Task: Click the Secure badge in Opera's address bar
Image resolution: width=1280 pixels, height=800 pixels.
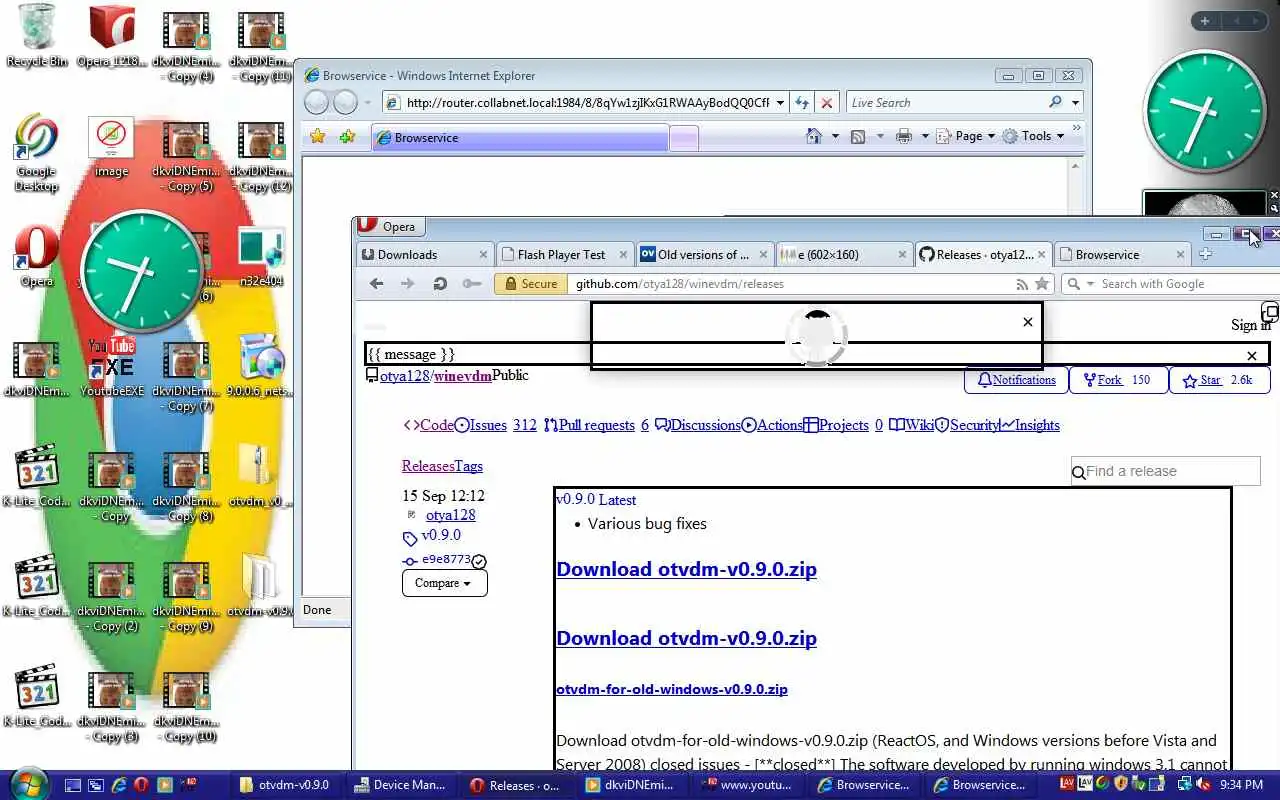Action: point(531,284)
